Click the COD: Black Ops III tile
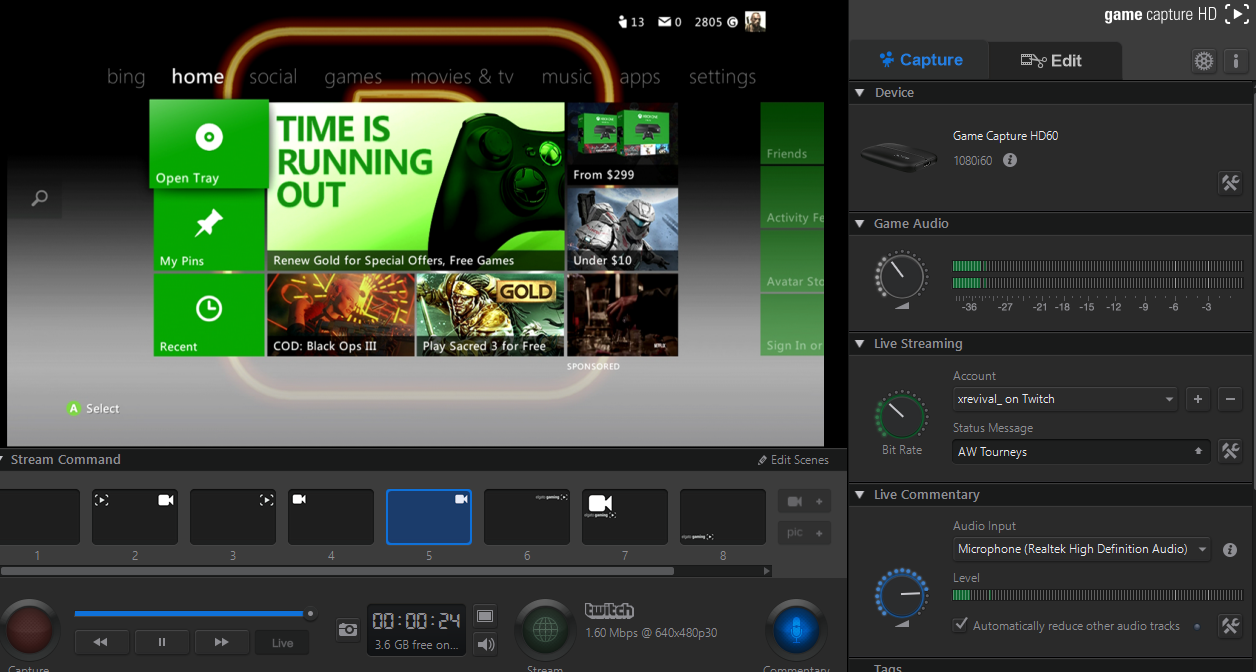This screenshot has width=1256, height=672. click(341, 315)
